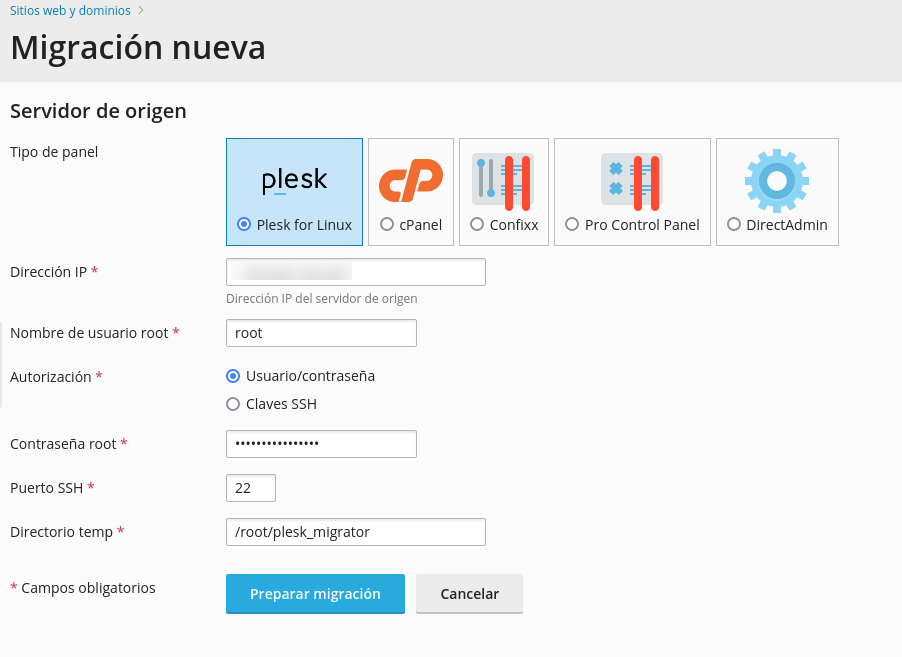This screenshot has height=657, width=902.
Task: Click into the Contraseña root password field
Action: click(321, 444)
